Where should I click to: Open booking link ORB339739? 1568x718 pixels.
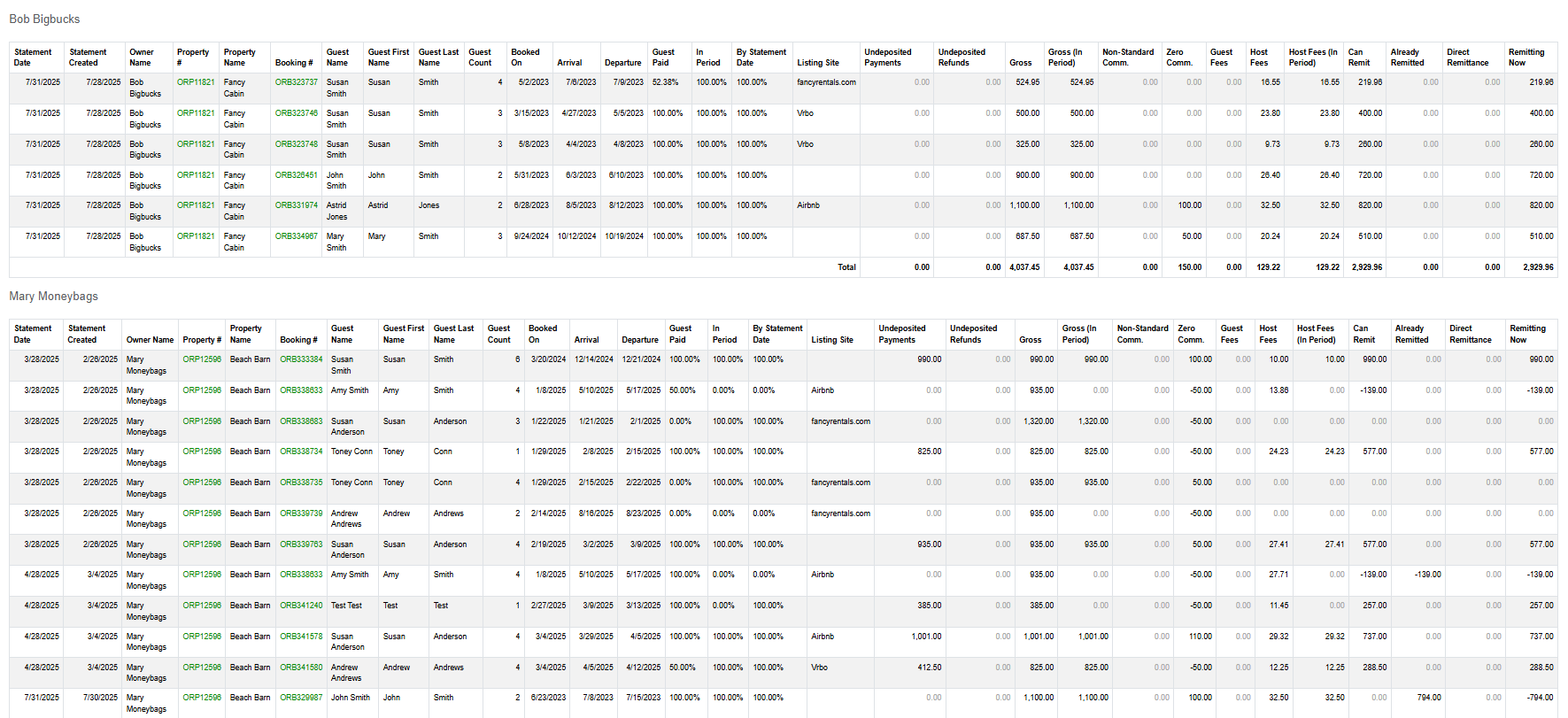click(301, 513)
